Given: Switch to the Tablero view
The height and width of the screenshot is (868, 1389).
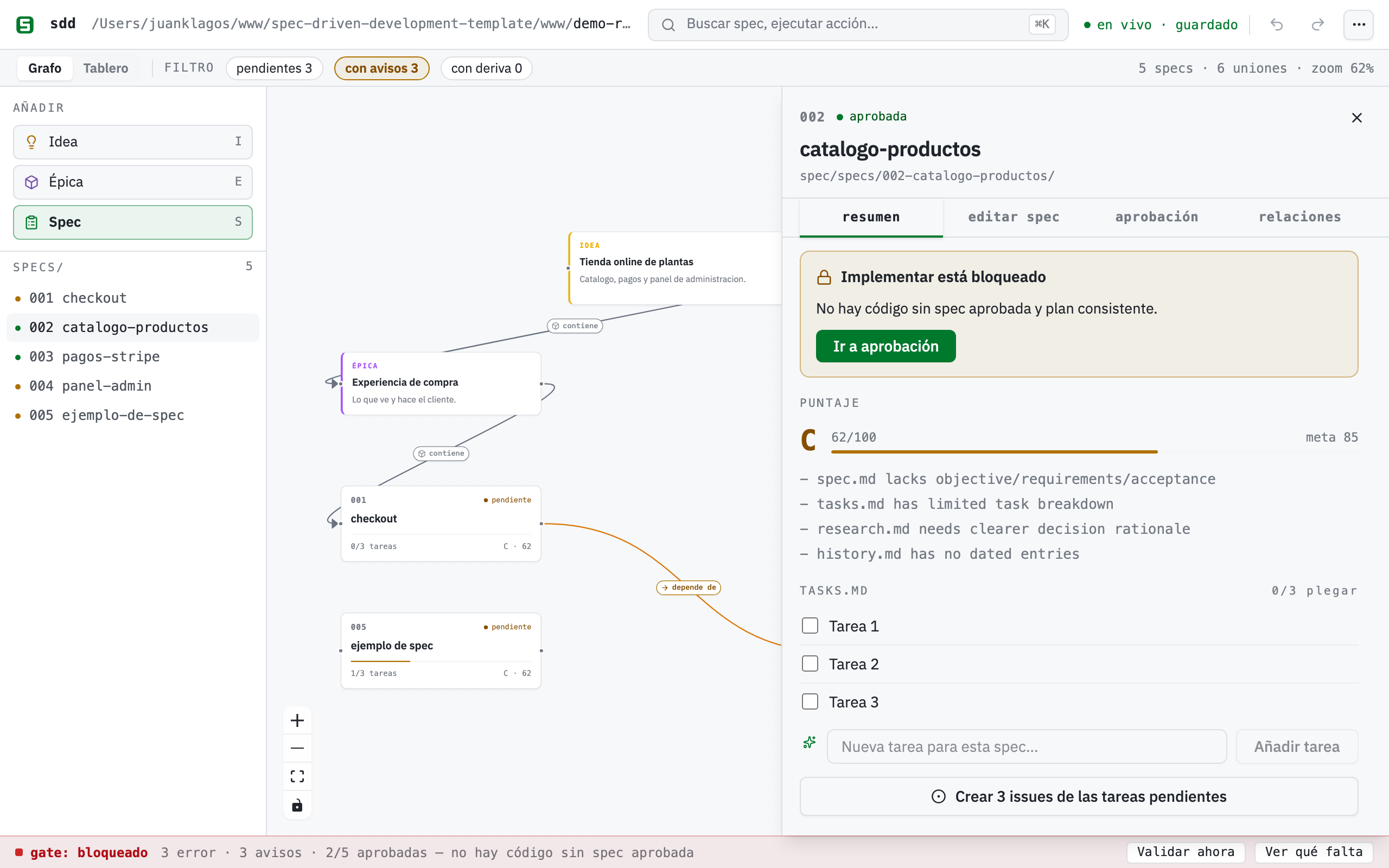Looking at the screenshot, I should point(106,68).
